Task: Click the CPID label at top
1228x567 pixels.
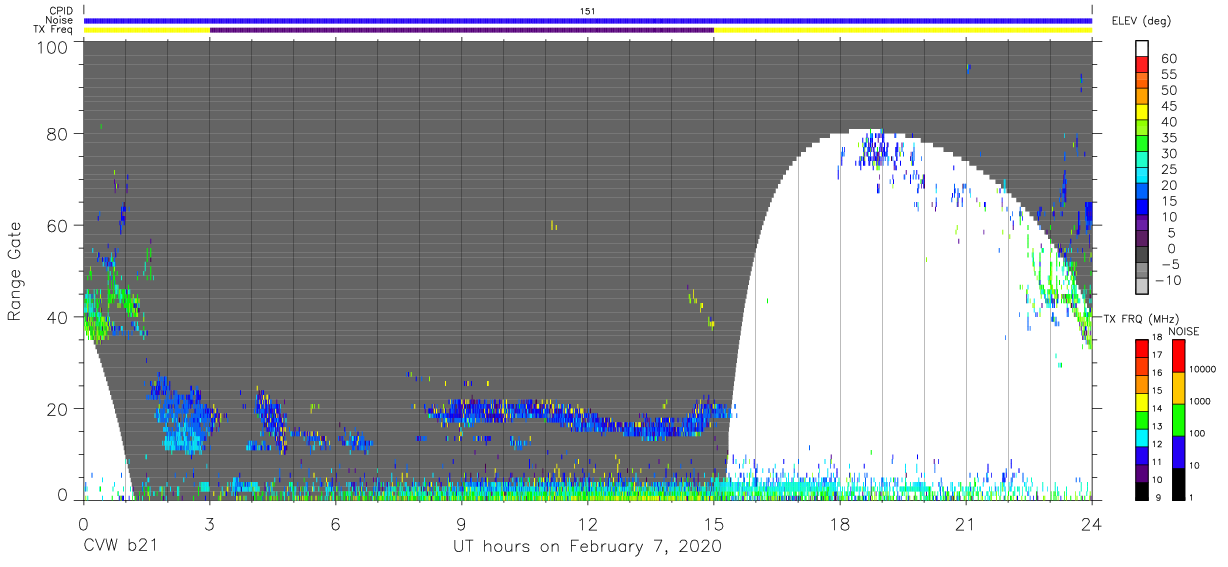Action: click(x=60, y=10)
